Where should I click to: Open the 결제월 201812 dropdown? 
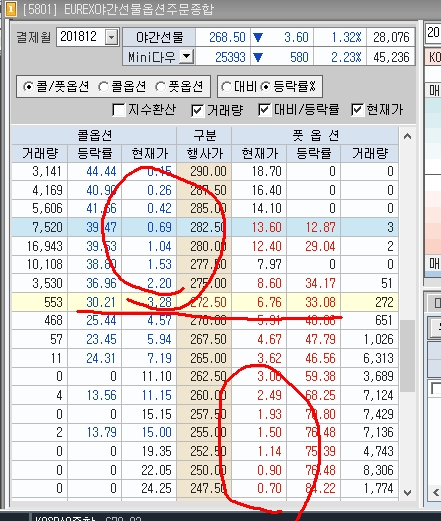coord(111,37)
